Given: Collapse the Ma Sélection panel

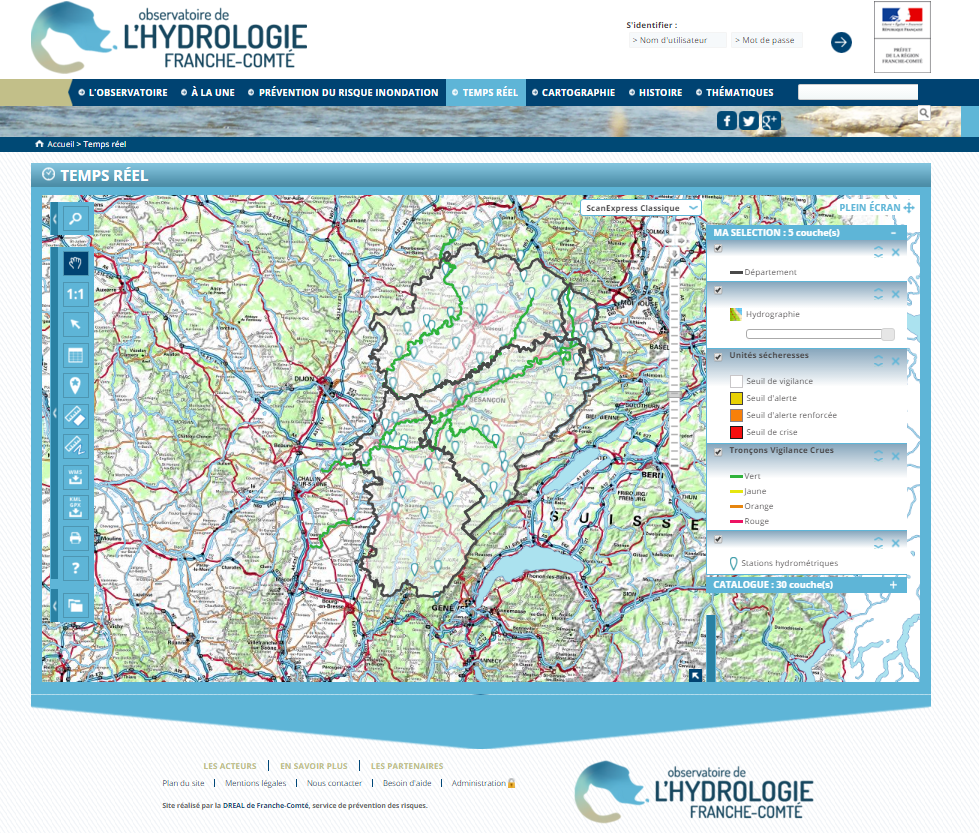Looking at the screenshot, I should click(893, 233).
